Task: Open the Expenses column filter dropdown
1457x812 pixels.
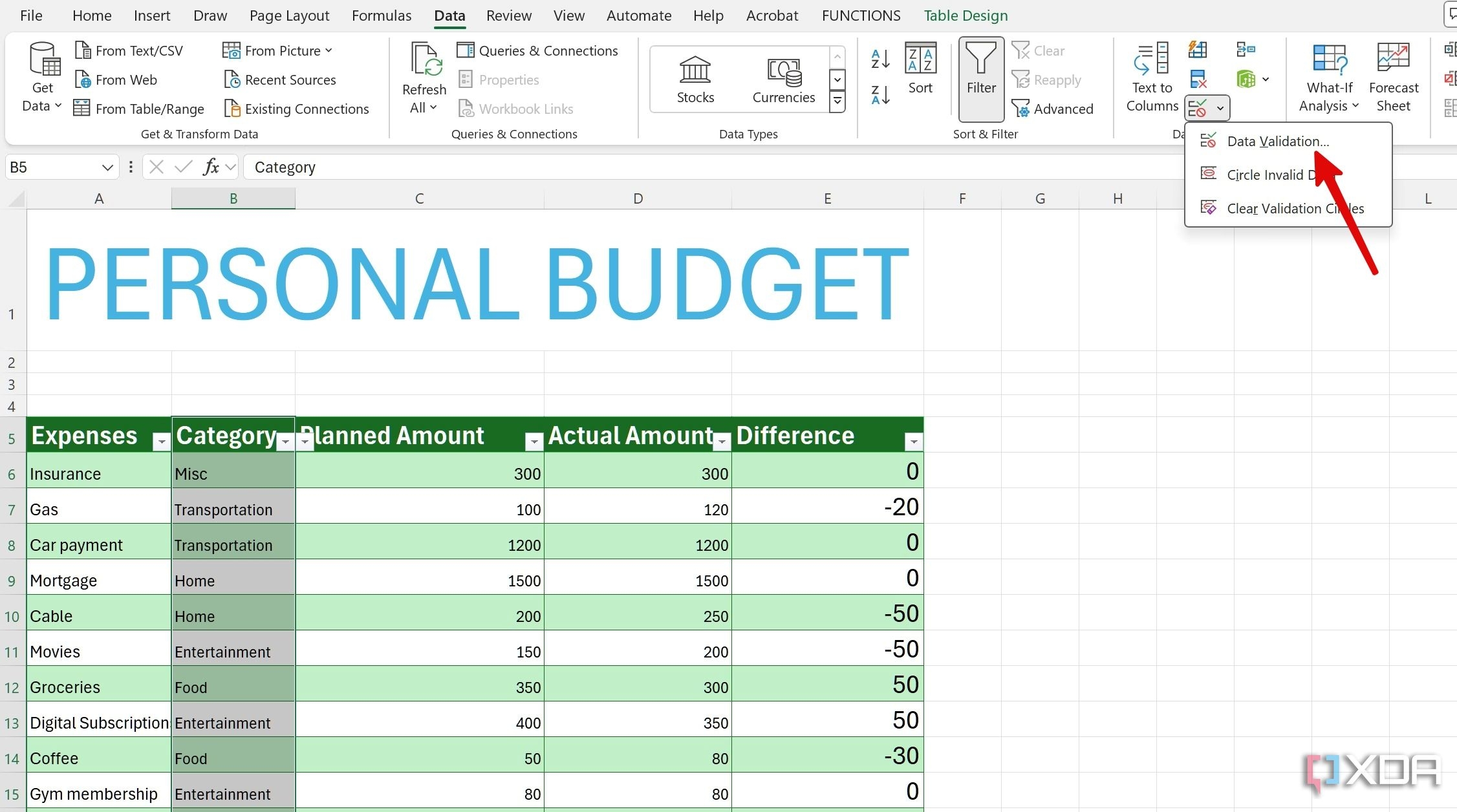Action: [161, 442]
